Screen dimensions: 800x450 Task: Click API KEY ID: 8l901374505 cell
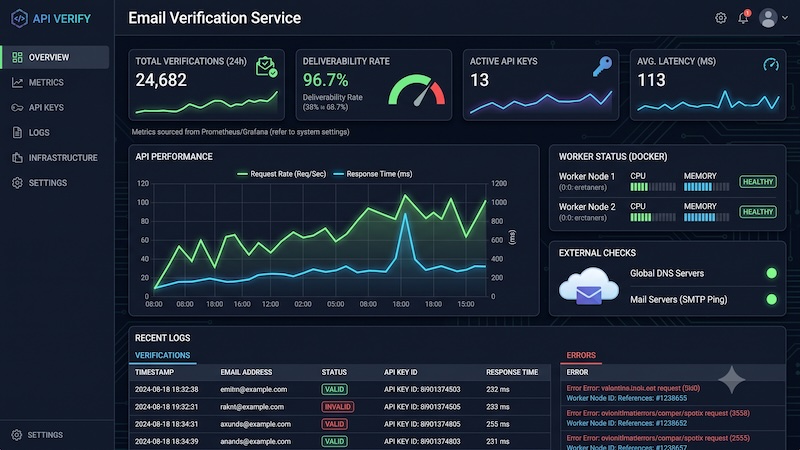pyautogui.click(x=422, y=407)
